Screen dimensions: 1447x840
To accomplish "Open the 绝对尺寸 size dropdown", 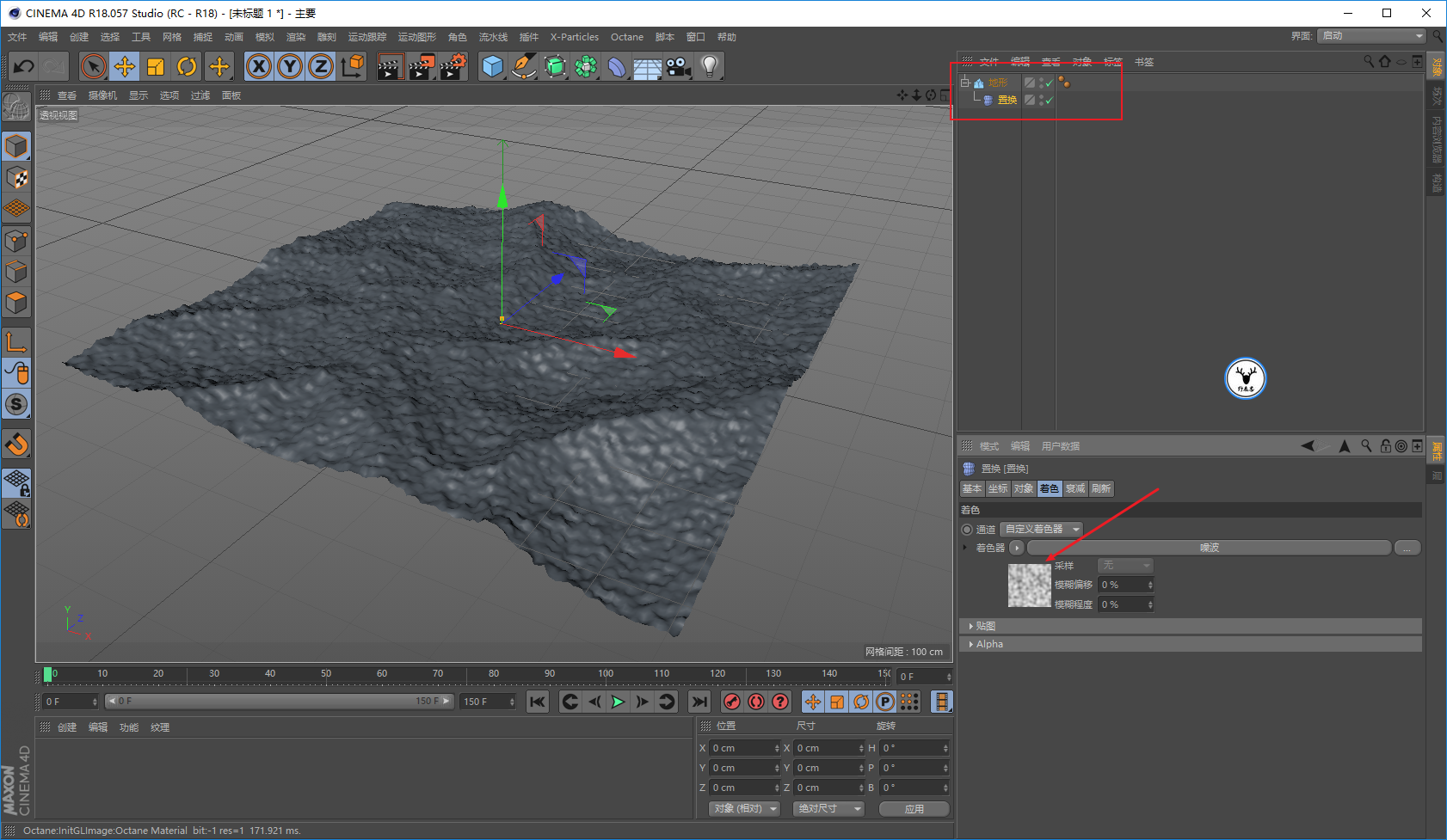I will (x=828, y=809).
